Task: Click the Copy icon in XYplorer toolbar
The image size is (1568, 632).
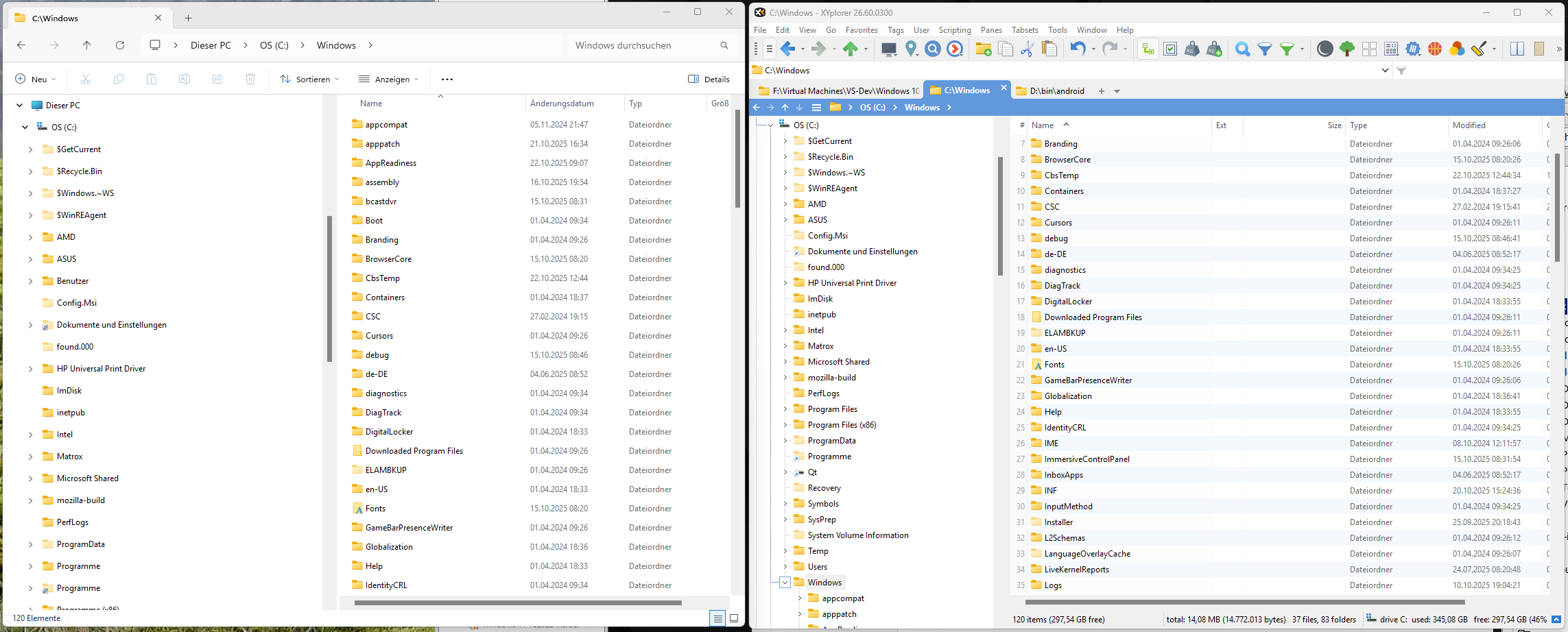Action: coord(1006,49)
